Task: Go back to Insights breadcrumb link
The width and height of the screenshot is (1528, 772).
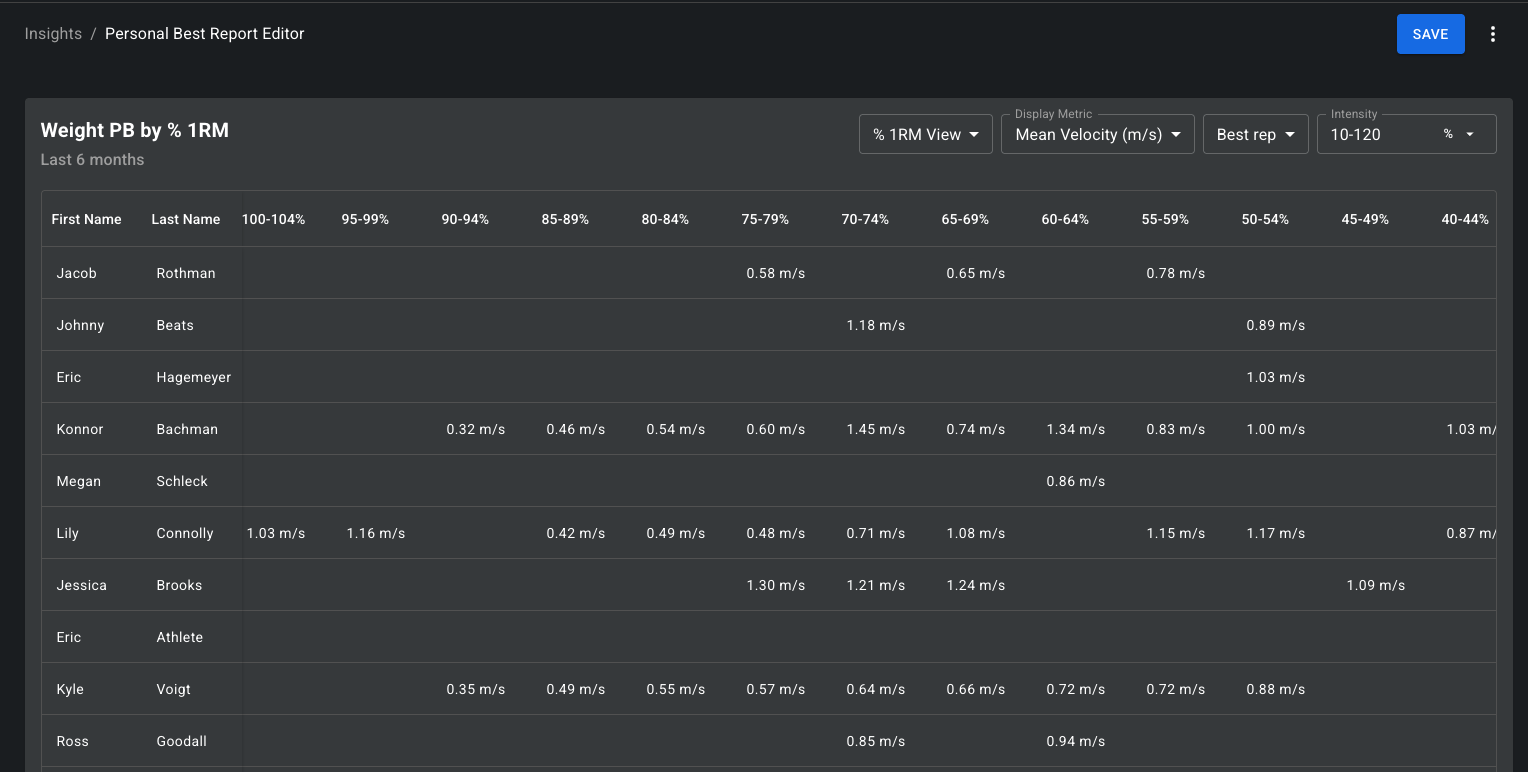Action: click(53, 34)
